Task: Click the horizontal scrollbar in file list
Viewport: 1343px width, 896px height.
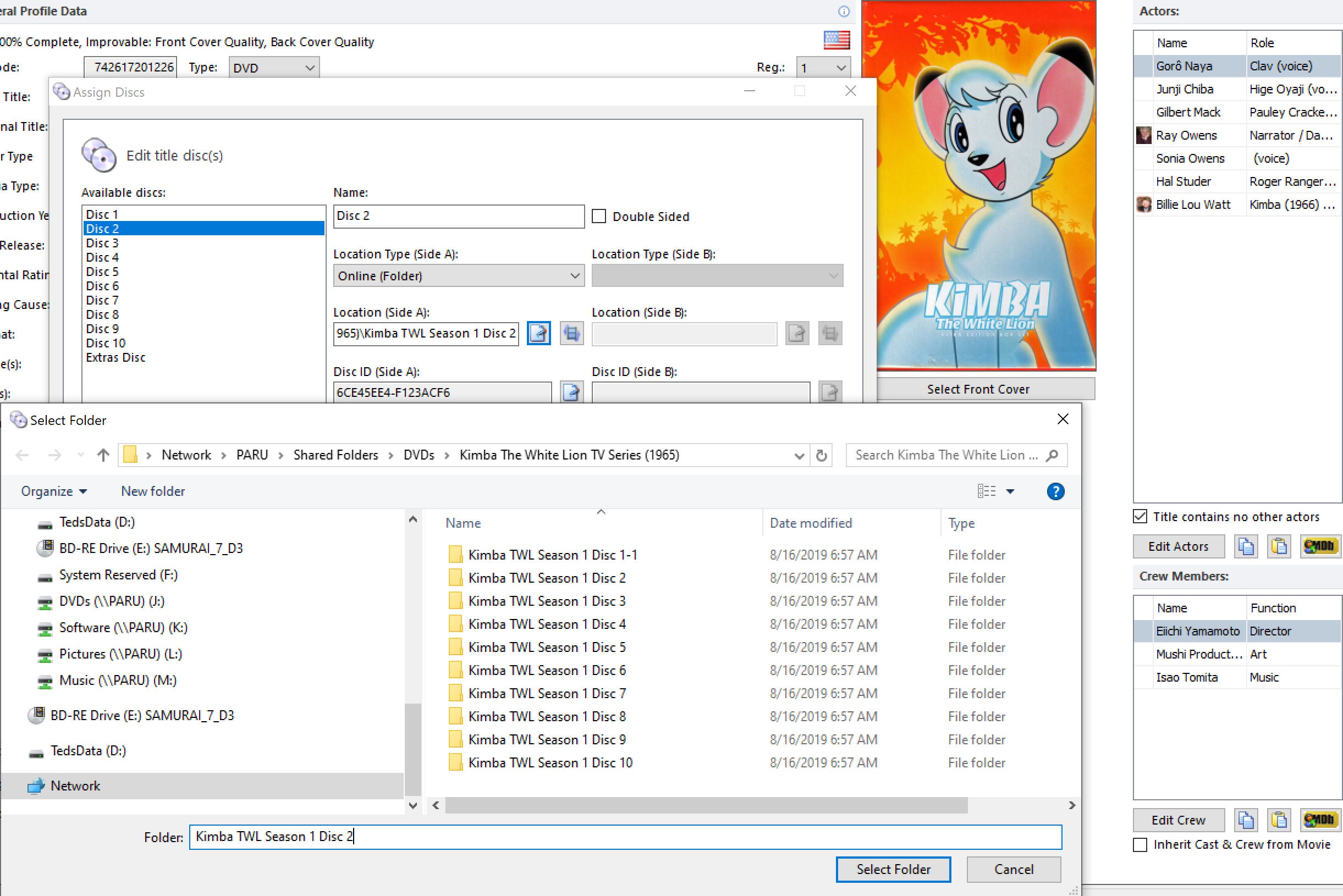Action: pos(706,805)
